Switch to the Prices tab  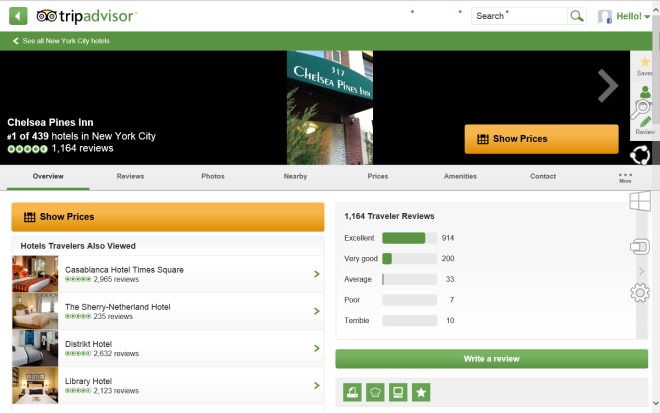(x=378, y=176)
